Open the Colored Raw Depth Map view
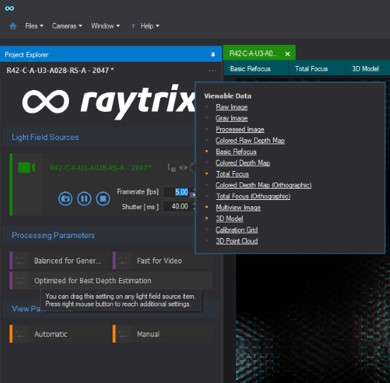The image size is (390, 383). pos(250,141)
